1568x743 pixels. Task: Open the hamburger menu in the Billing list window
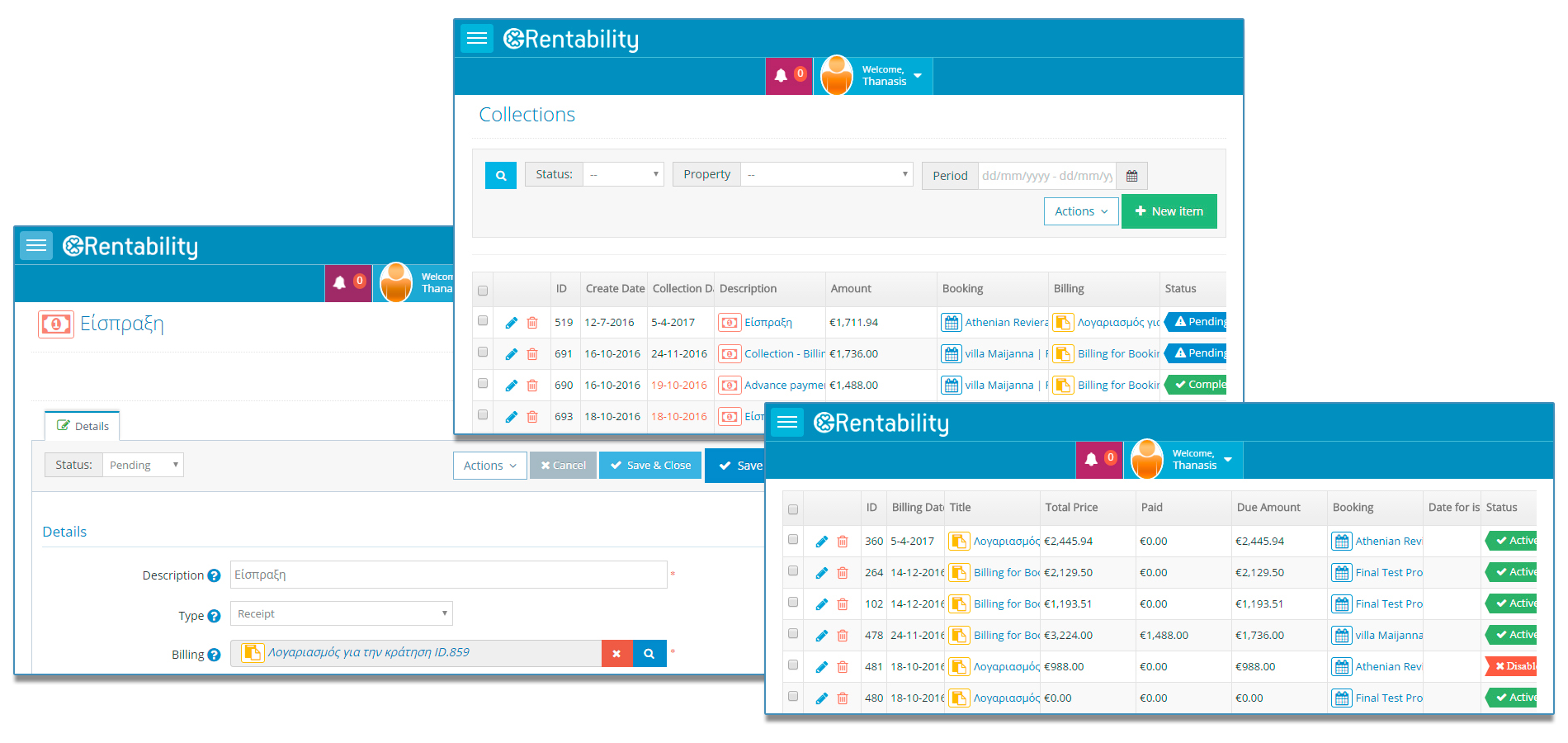click(787, 422)
